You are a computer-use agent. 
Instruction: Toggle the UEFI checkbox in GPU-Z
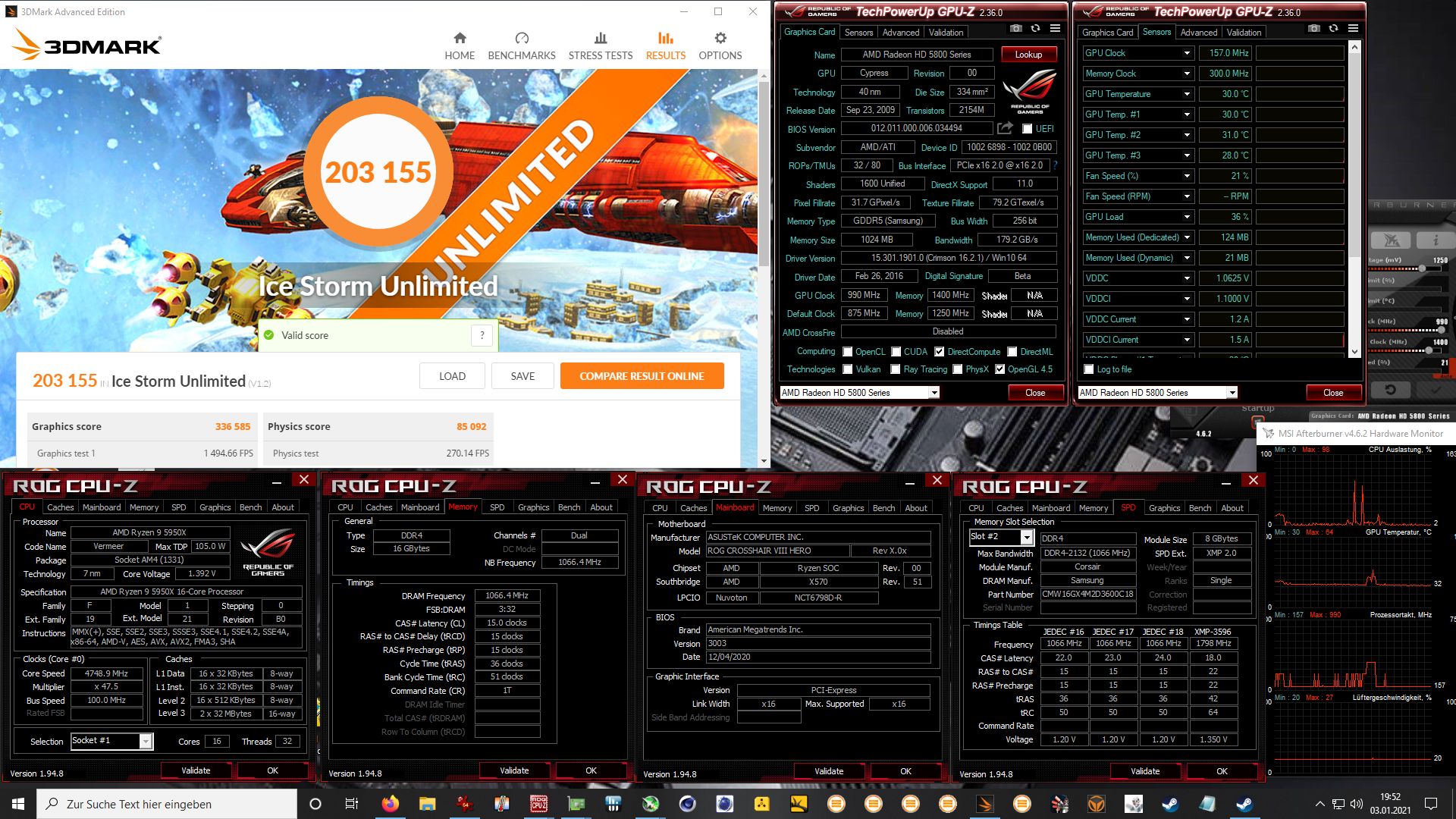[1028, 129]
